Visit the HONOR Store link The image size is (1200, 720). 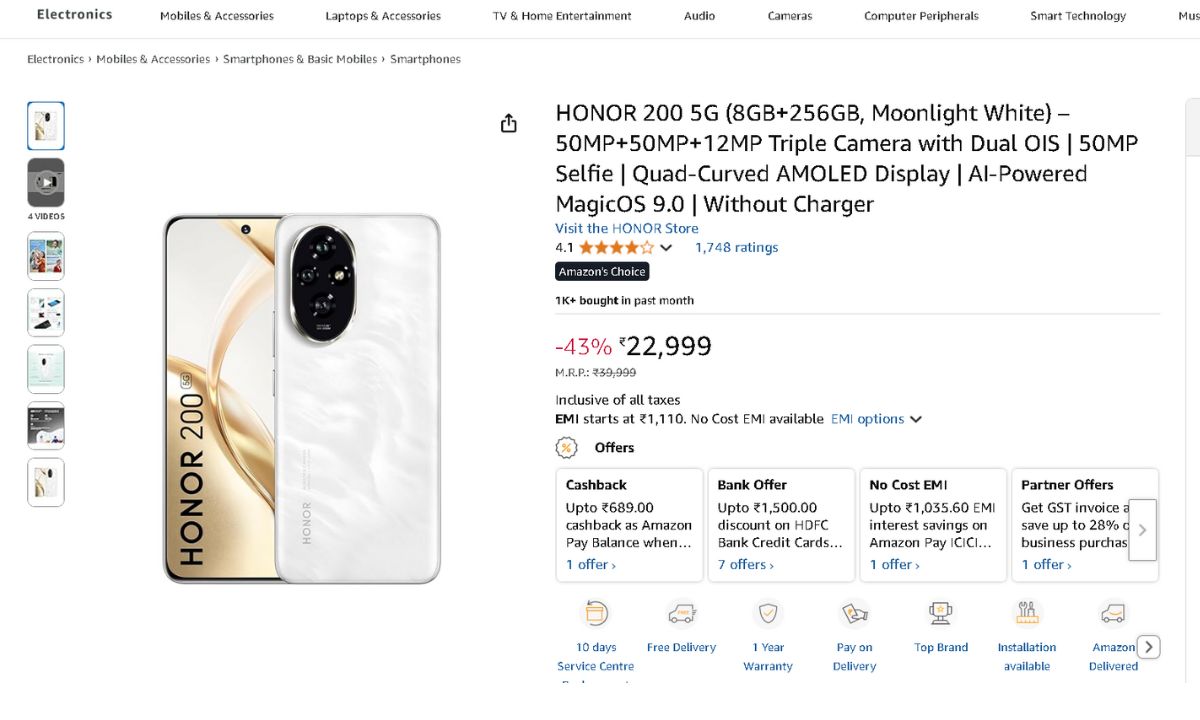click(x=627, y=228)
